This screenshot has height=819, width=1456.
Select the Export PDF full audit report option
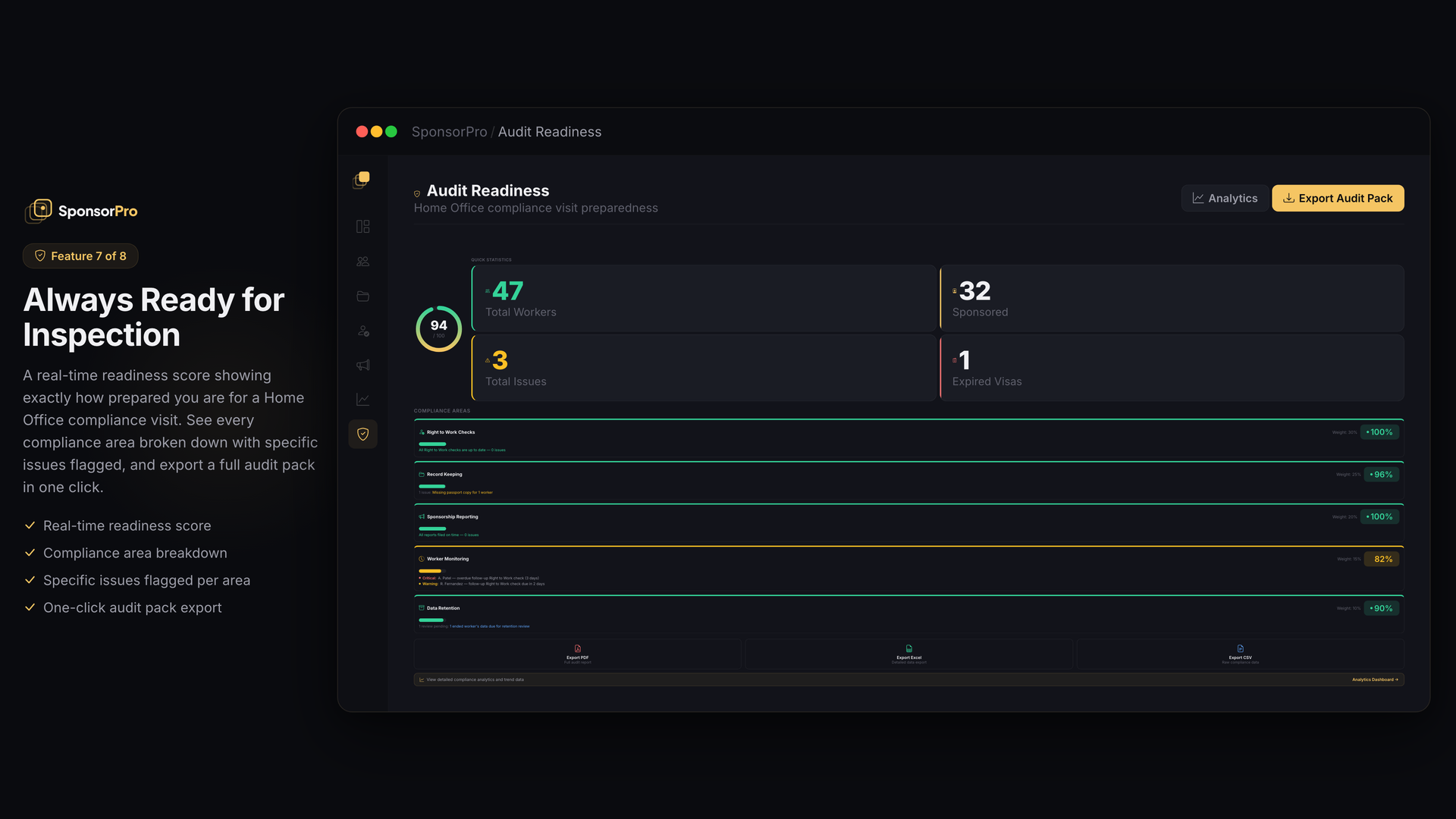coord(576,654)
